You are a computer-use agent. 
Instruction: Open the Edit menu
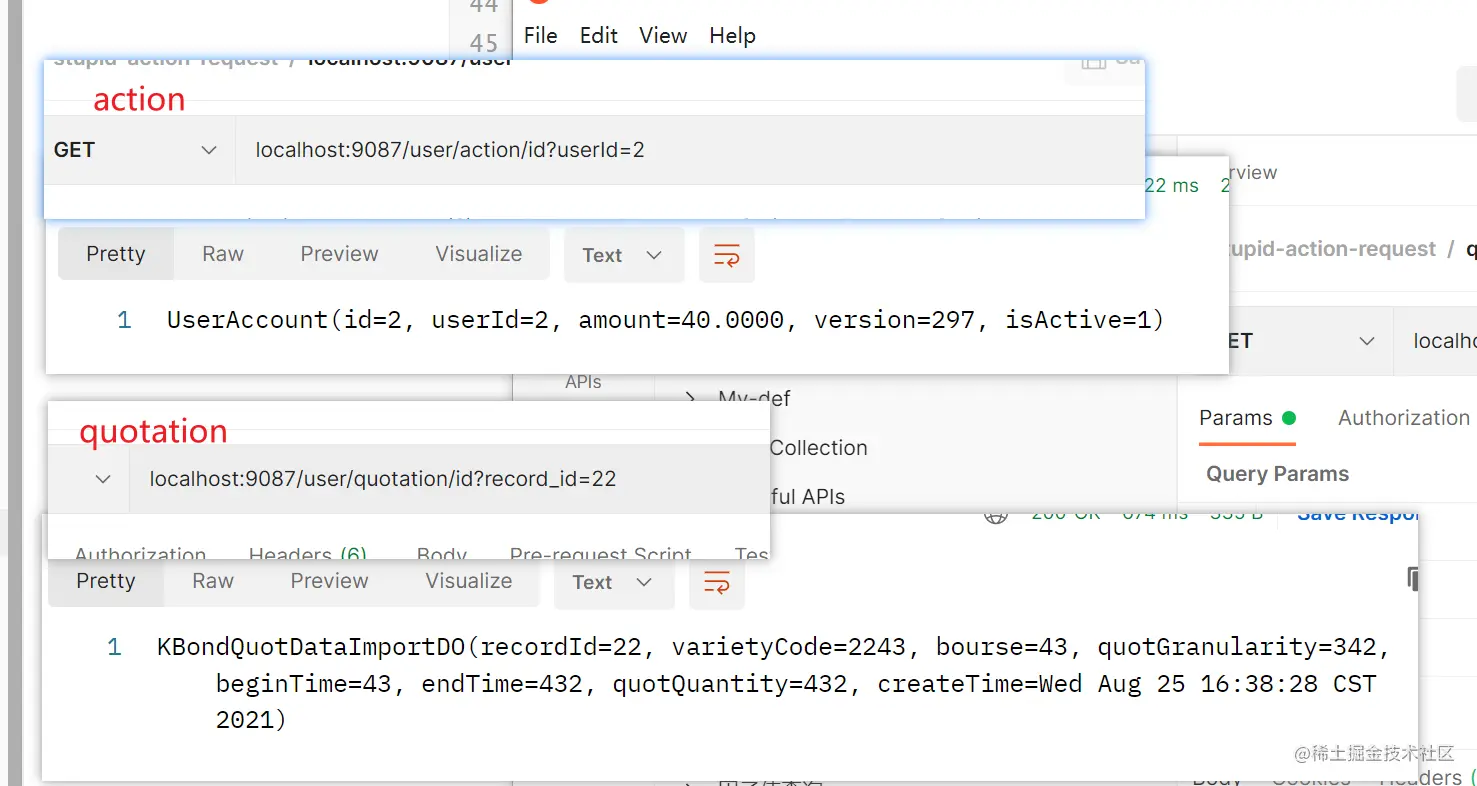pyautogui.click(x=598, y=36)
